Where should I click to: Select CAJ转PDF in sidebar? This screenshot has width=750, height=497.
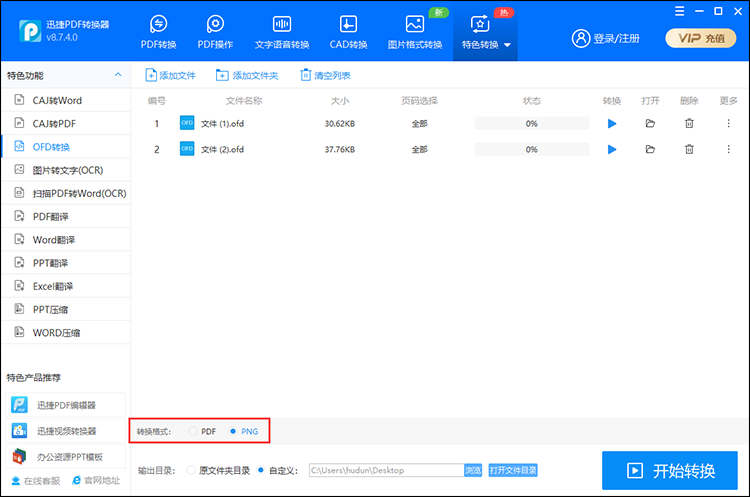coord(66,123)
